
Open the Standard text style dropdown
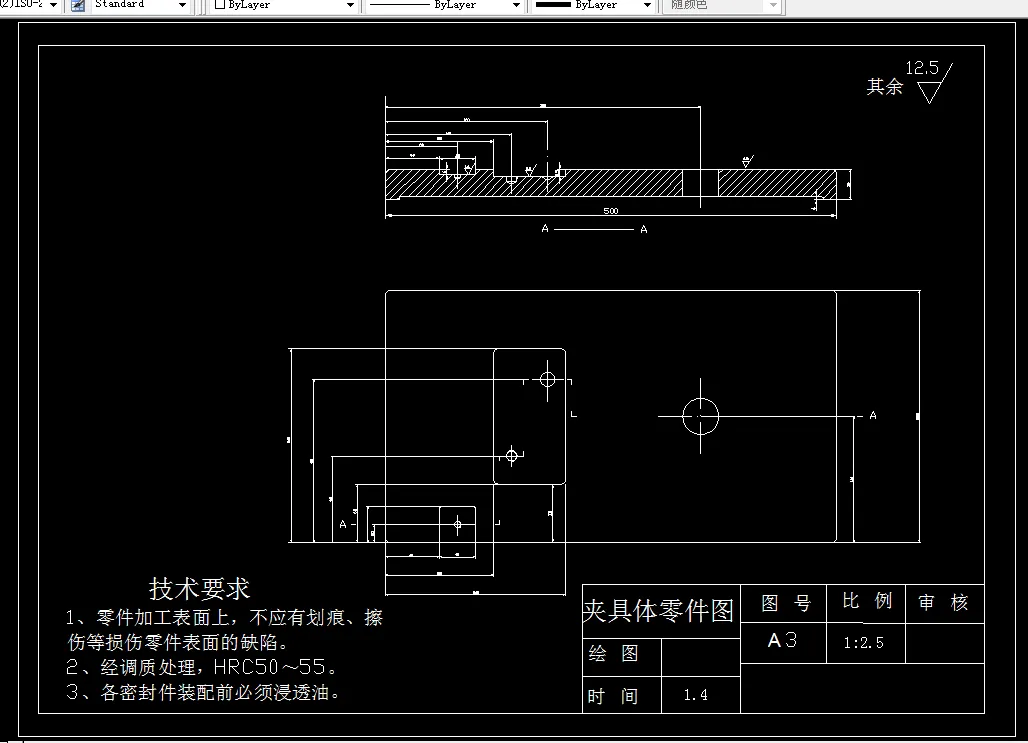(183, 5)
